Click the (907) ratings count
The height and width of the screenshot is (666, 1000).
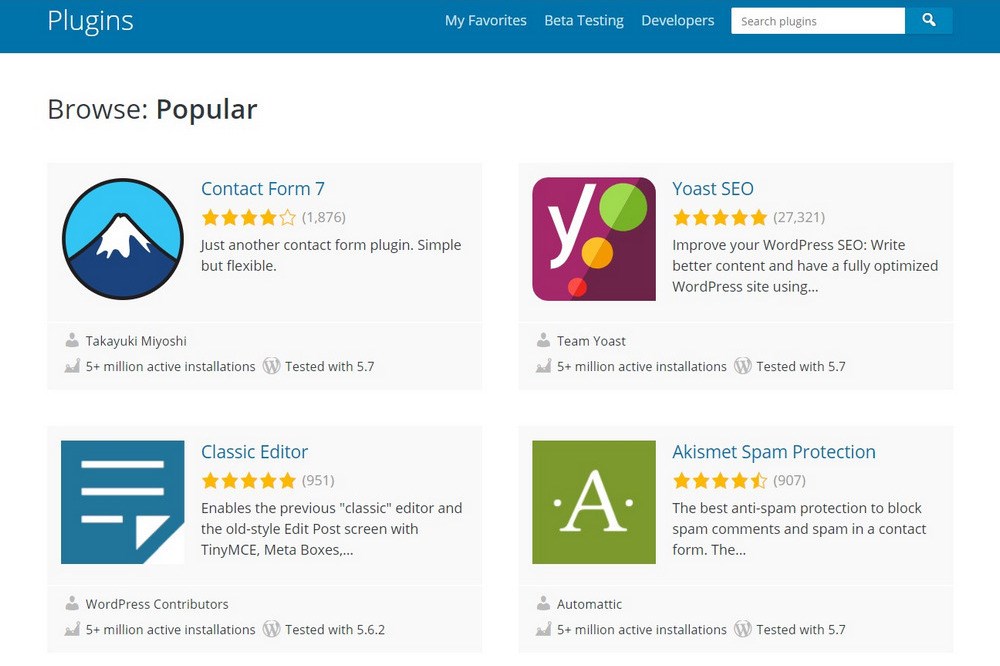pos(790,480)
